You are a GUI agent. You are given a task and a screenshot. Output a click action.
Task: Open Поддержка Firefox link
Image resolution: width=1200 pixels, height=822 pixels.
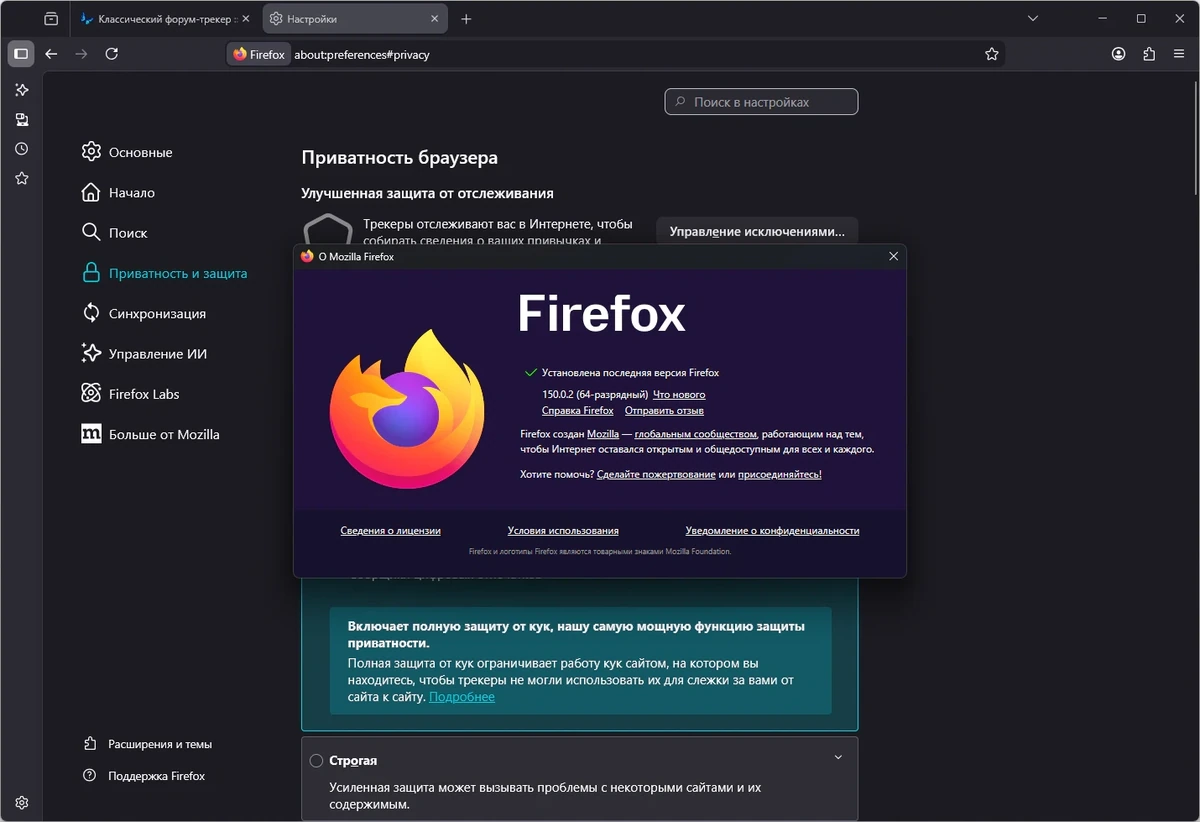(143, 776)
